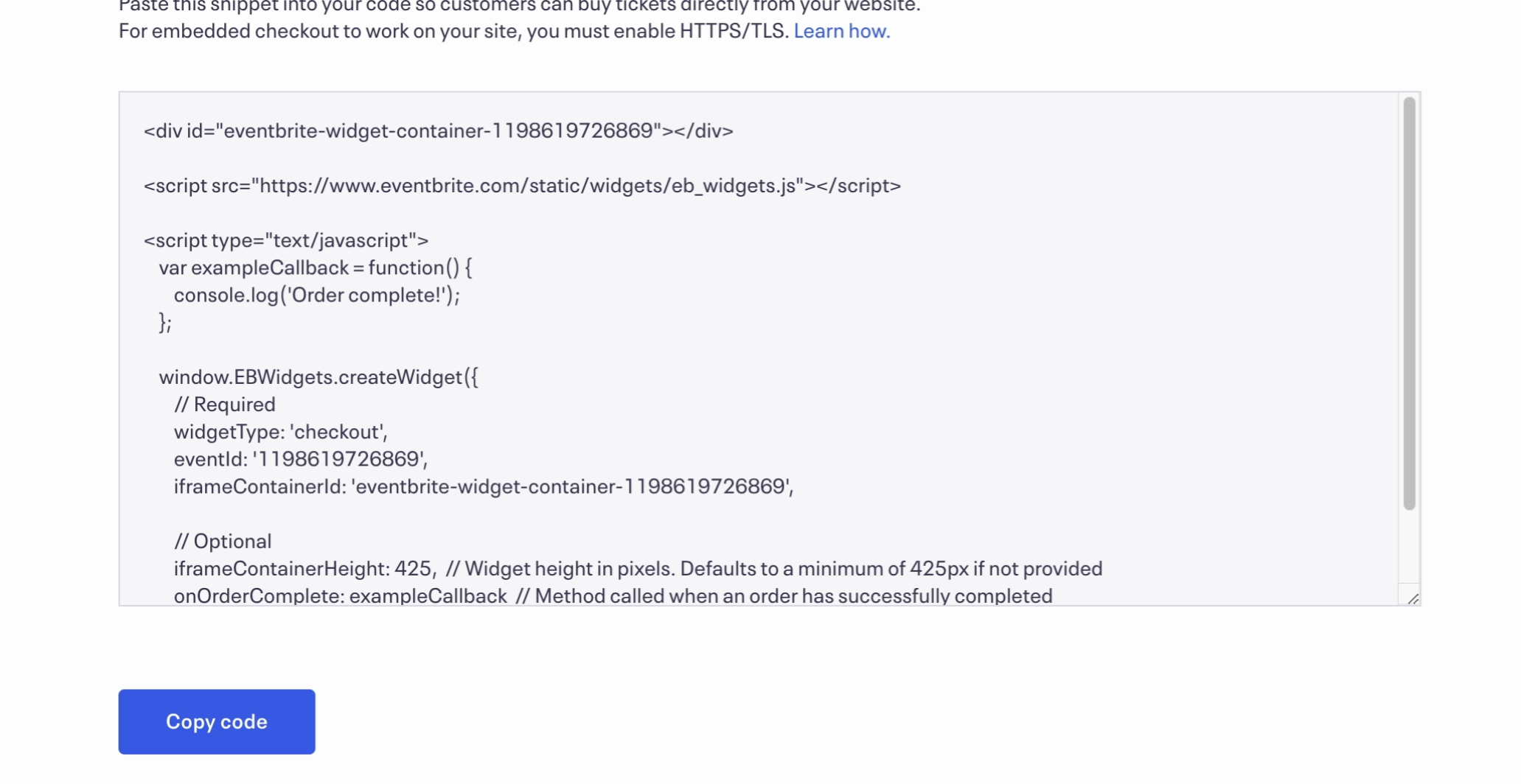The height and width of the screenshot is (784, 1521).
Task: Click the script type text/javascript line
Action: point(286,240)
